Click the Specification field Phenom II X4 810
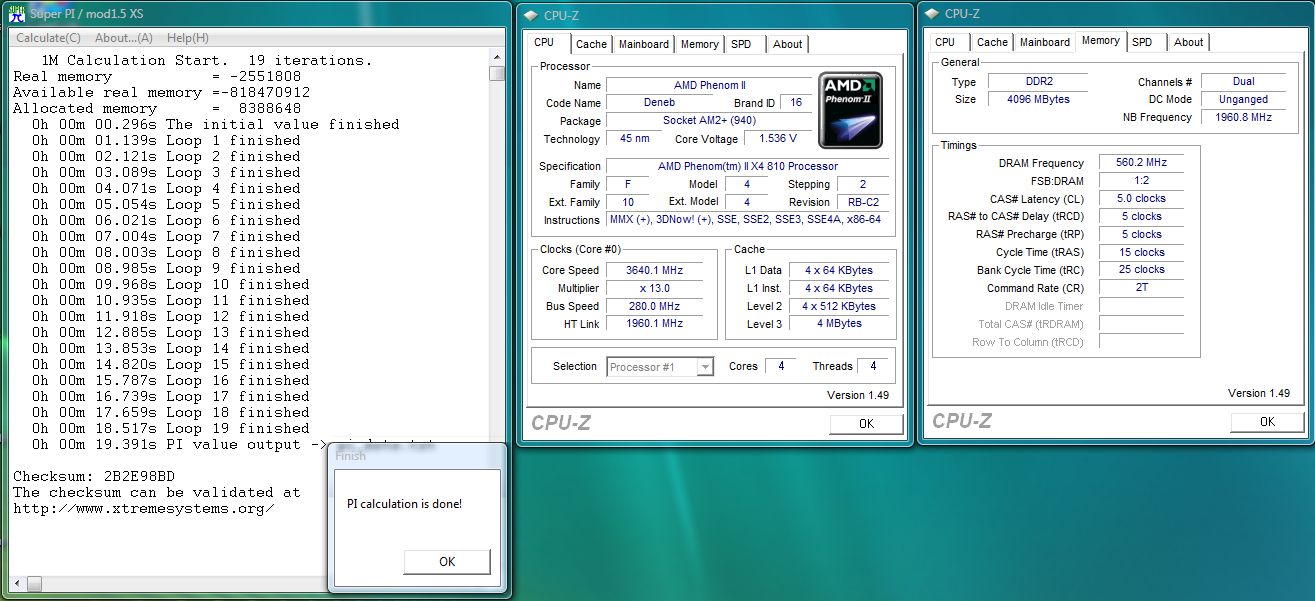The width and height of the screenshot is (1315, 601). coord(748,166)
